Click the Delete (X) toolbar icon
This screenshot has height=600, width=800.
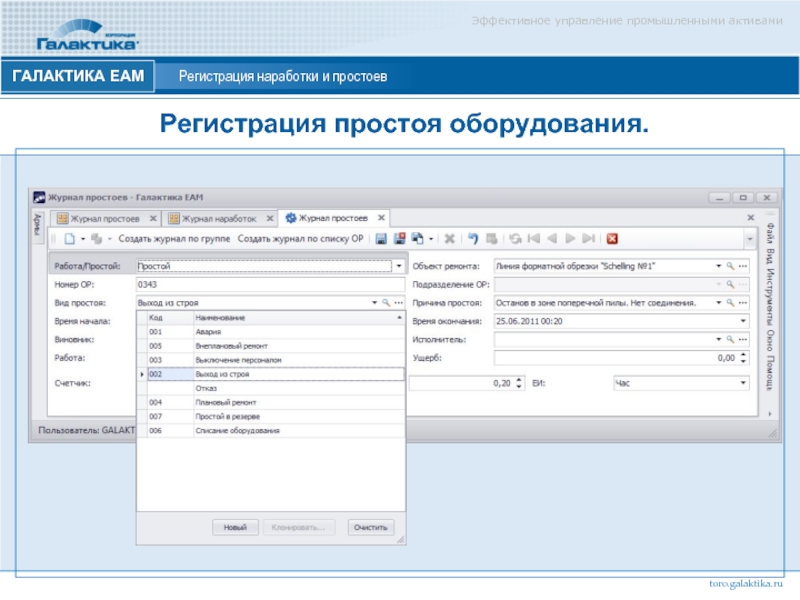(x=449, y=239)
